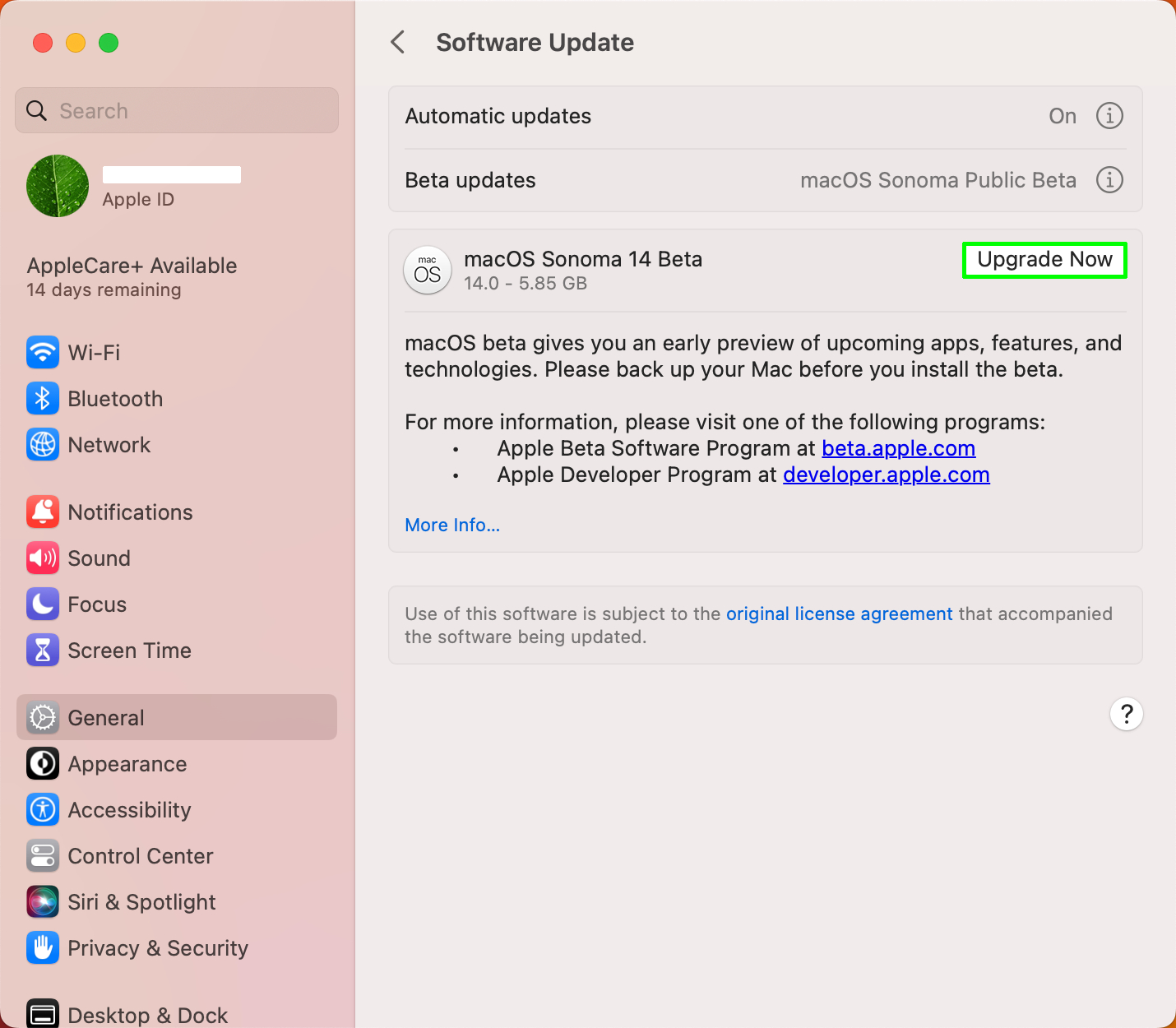The image size is (1176, 1028).
Task: Go back with the back chevron
Action: [x=398, y=42]
